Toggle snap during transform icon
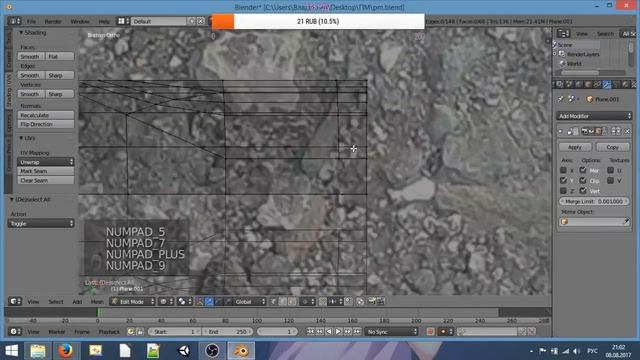 [x=323, y=302]
